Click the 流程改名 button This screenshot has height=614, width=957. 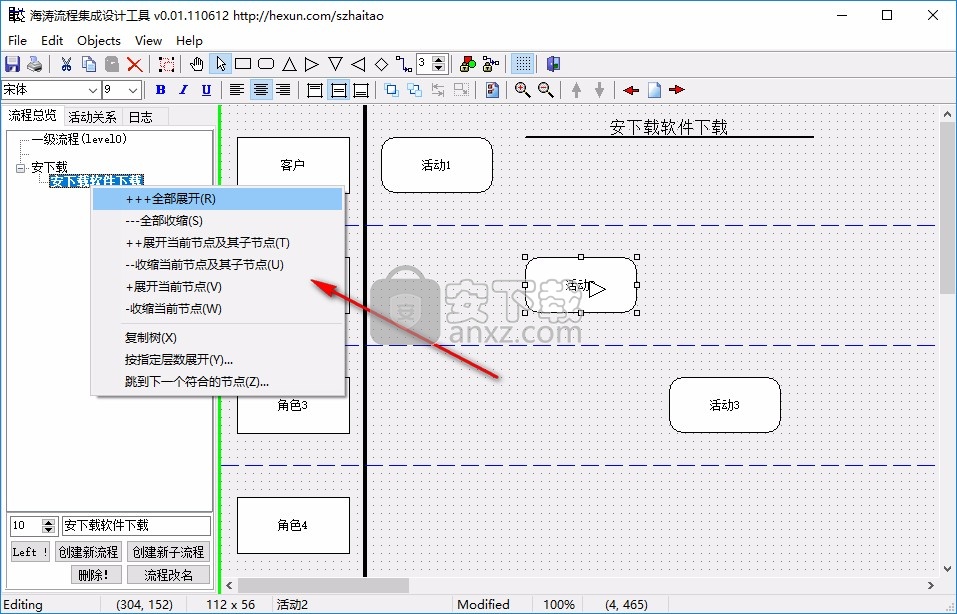click(168, 575)
